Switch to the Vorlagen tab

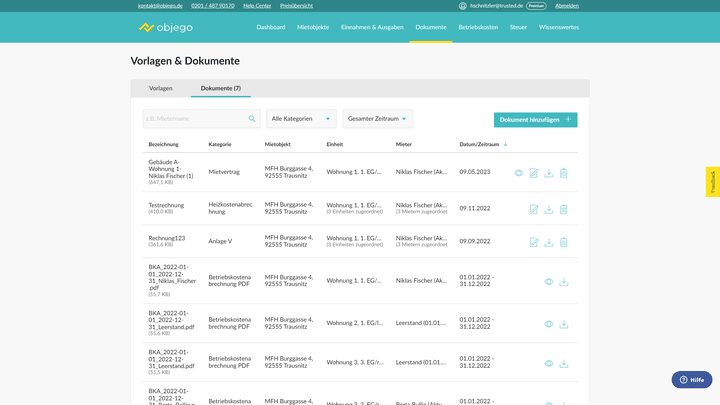point(160,88)
